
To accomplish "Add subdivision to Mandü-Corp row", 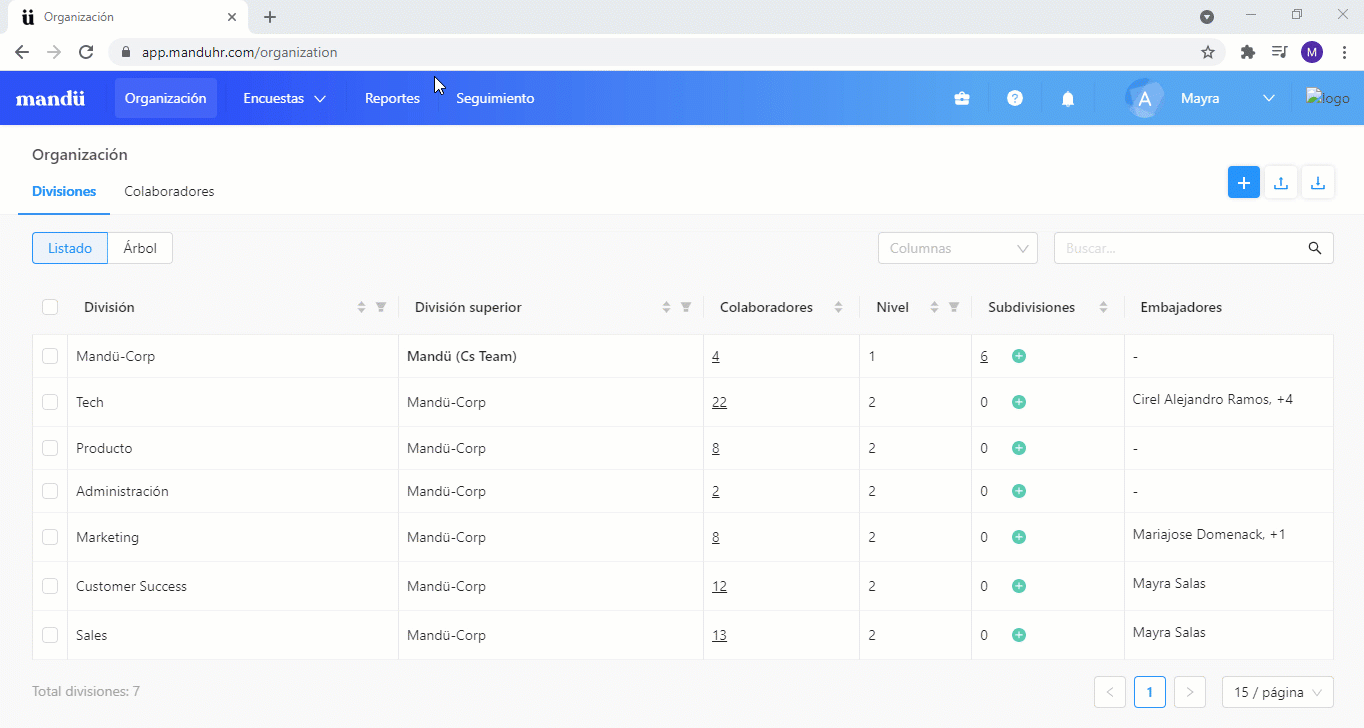I will pos(1019,356).
